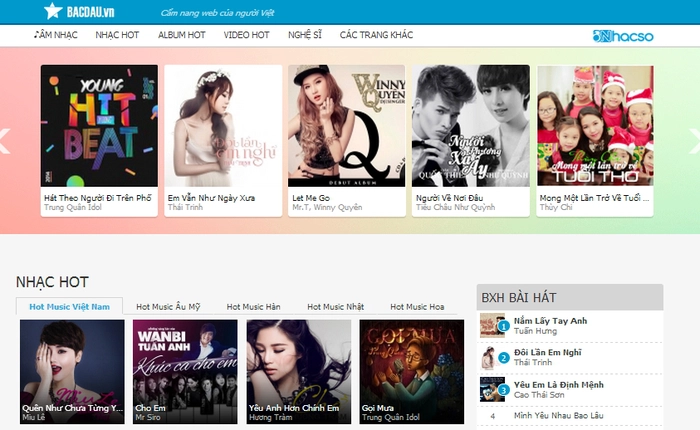The height and width of the screenshot is (430, 700).
Task: Click rank 1 badge for Nắm Lấy Tay Anh
Action: (504, 326)
